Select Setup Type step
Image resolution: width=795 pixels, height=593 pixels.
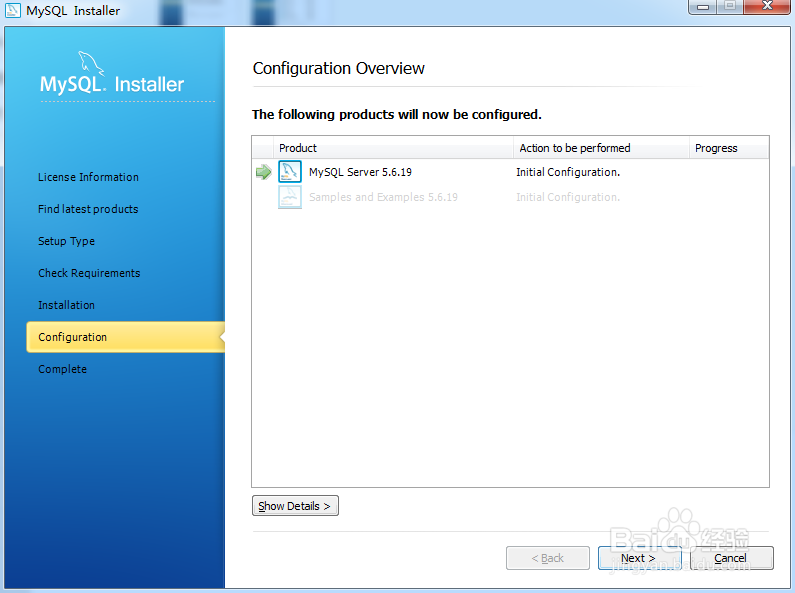(66, 241)
